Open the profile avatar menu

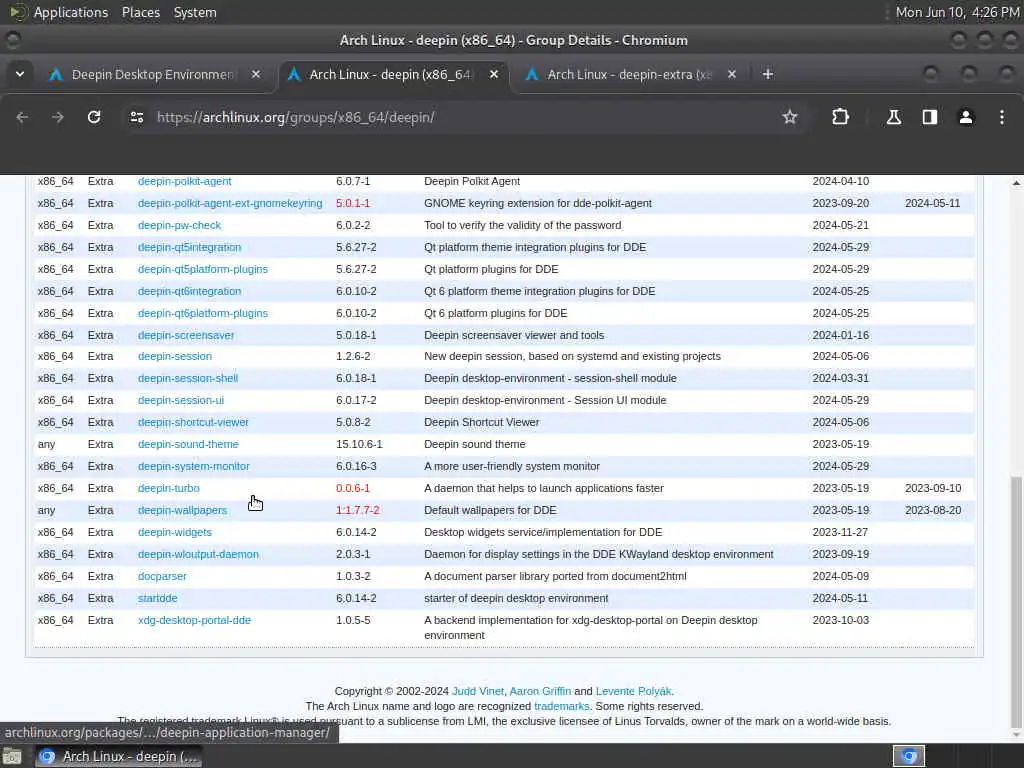[965, 117]
